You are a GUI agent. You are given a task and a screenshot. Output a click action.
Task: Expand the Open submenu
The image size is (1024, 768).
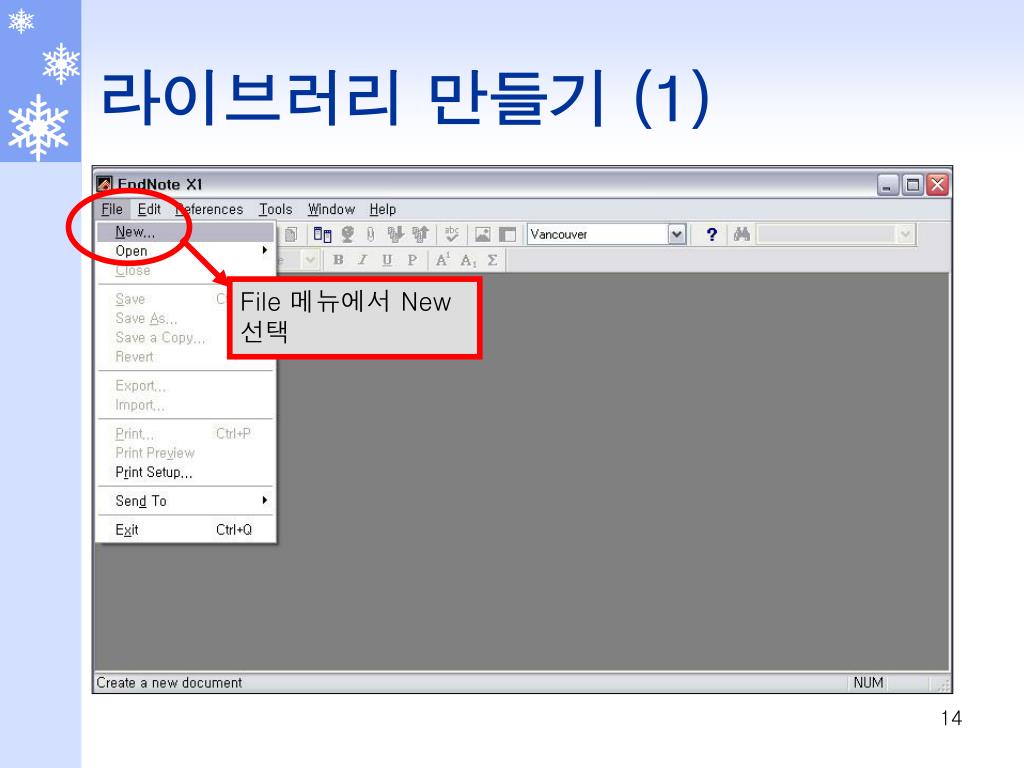pyautogui.click(x=185, y=251)
